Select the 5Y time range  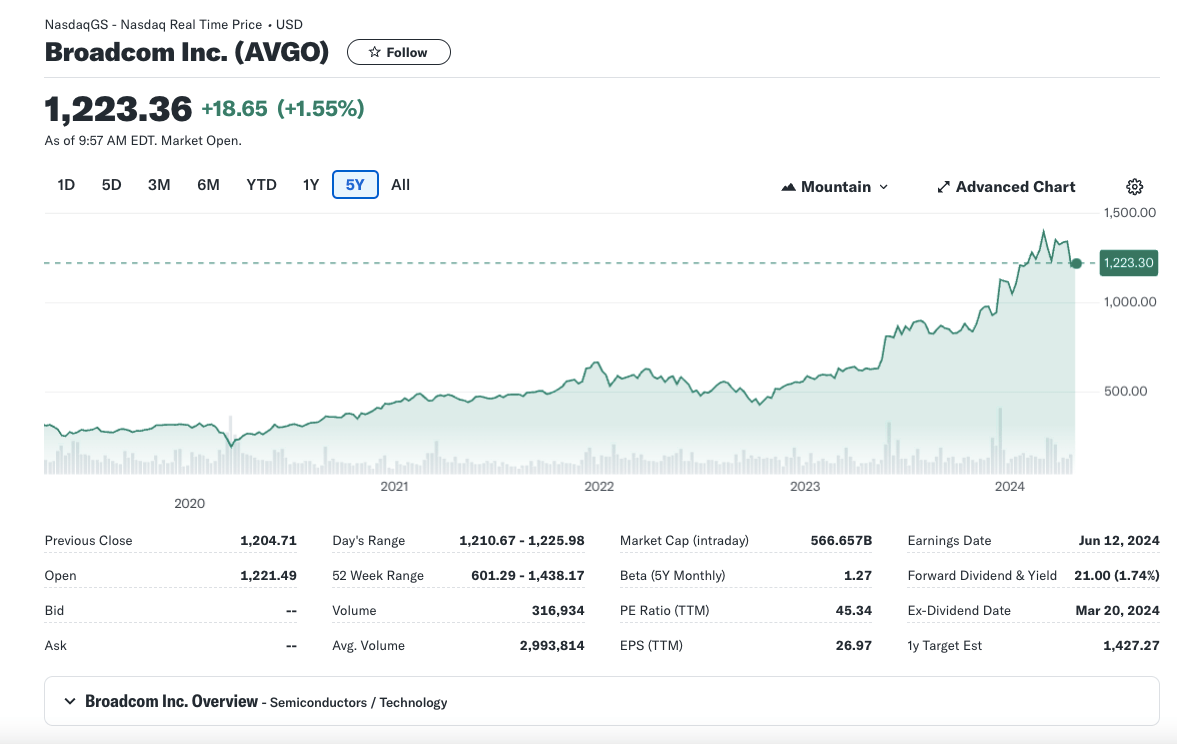pos(355,185)
